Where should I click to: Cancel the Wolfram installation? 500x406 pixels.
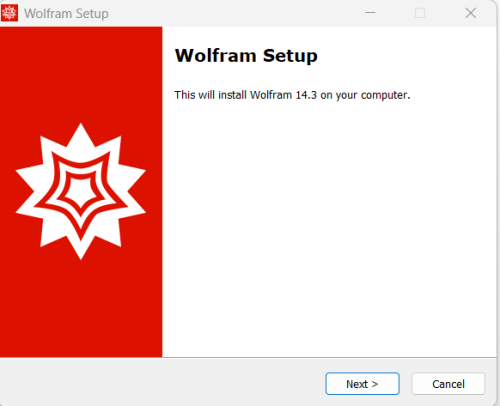tap(448, 384)
